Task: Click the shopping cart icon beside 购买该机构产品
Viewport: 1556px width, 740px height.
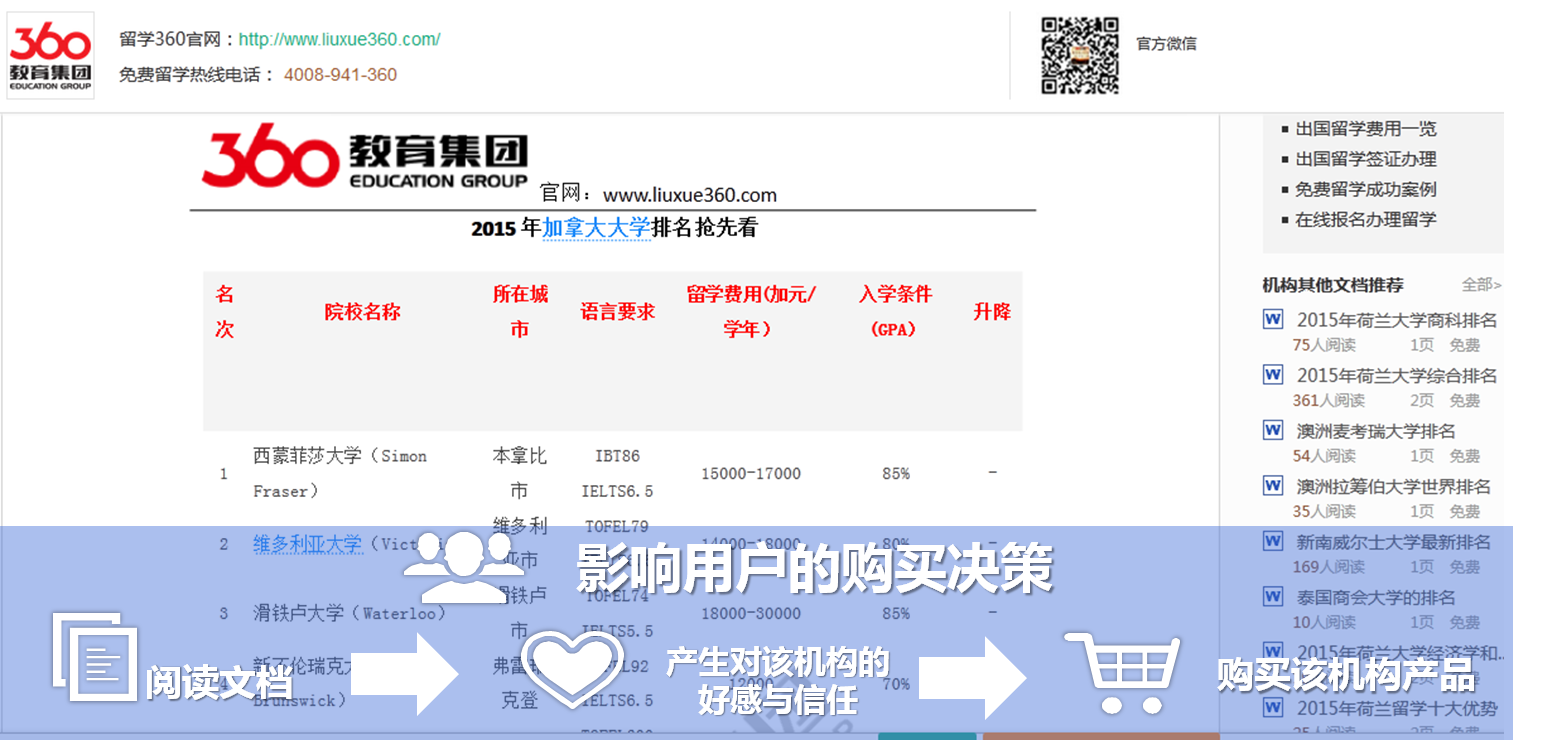Action: [x=1122, y=672]
